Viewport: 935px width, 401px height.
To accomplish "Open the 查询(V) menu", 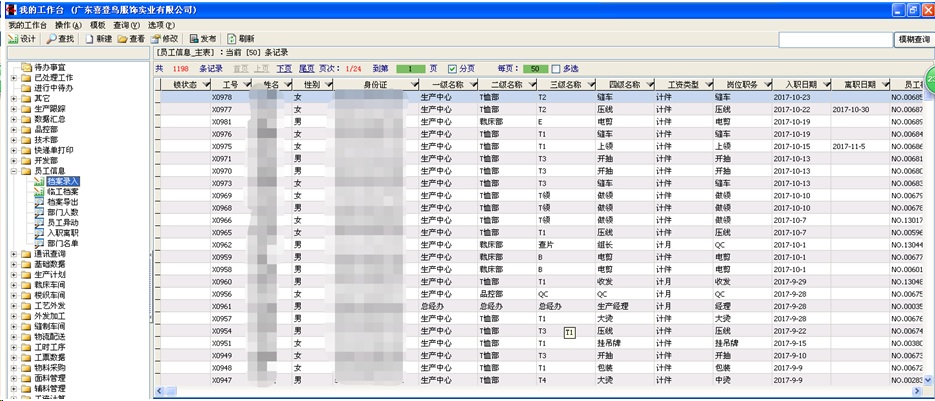I will [x=127, y=24].
